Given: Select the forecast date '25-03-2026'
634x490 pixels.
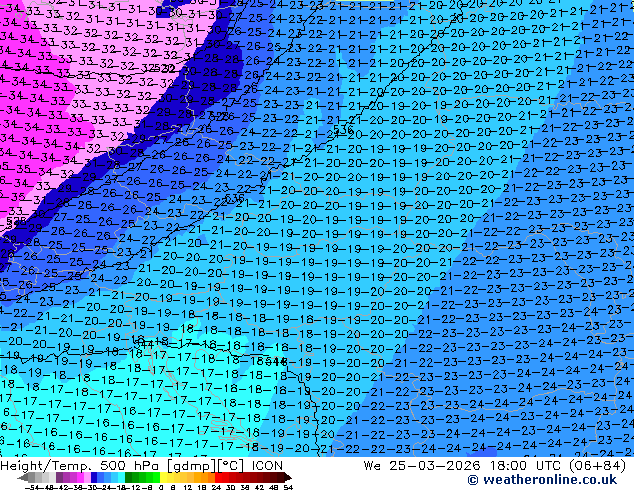Looking at the screenshot, I should coord(435,466).
